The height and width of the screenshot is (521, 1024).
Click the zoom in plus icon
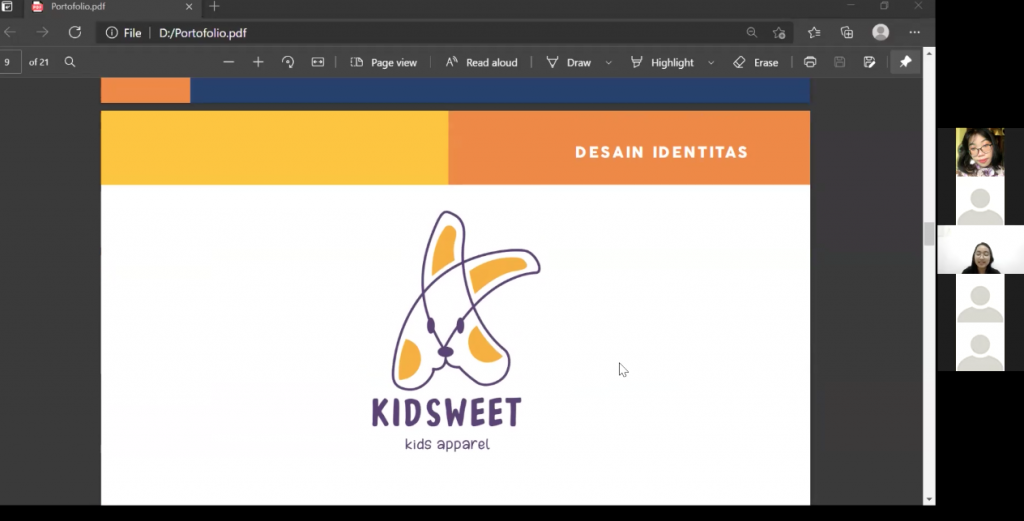[x=258, y=62]
